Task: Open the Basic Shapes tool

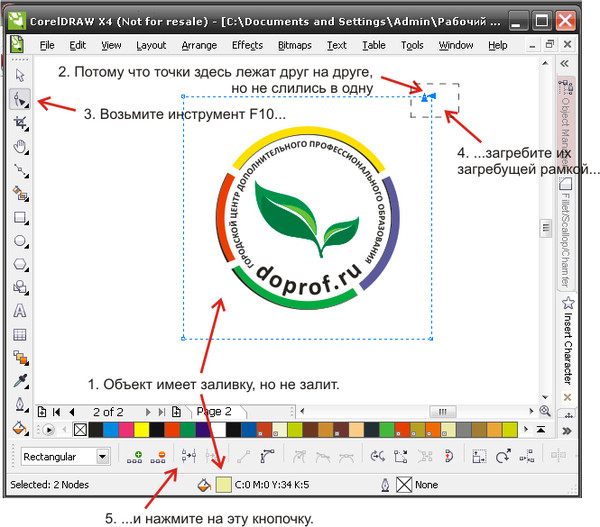Action: click(20, 287)
